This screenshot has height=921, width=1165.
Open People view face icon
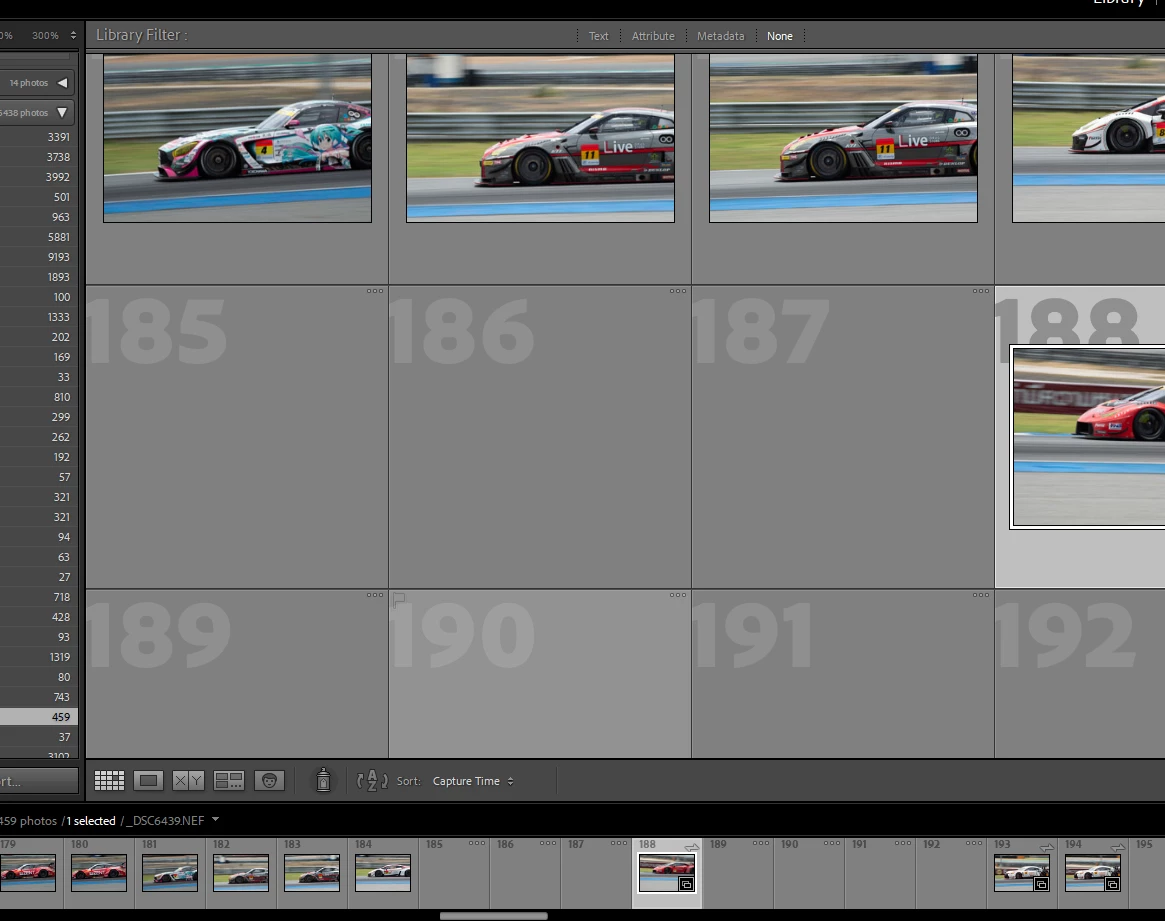pyautogui.click(x=269, y=781)
